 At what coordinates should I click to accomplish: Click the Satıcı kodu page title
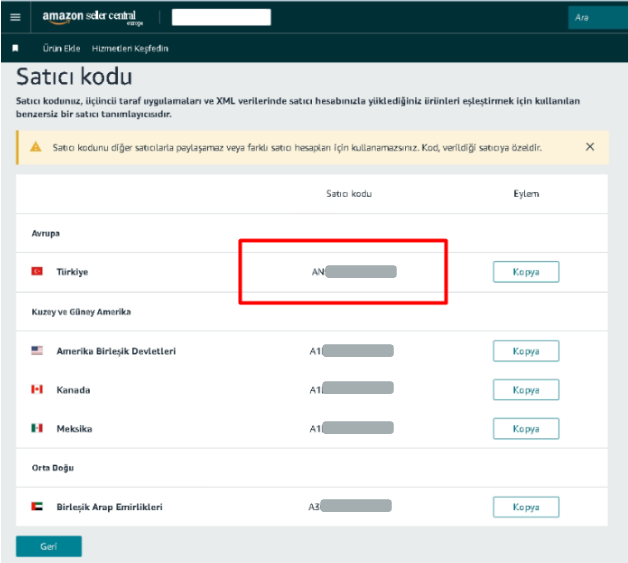point(74,76)
